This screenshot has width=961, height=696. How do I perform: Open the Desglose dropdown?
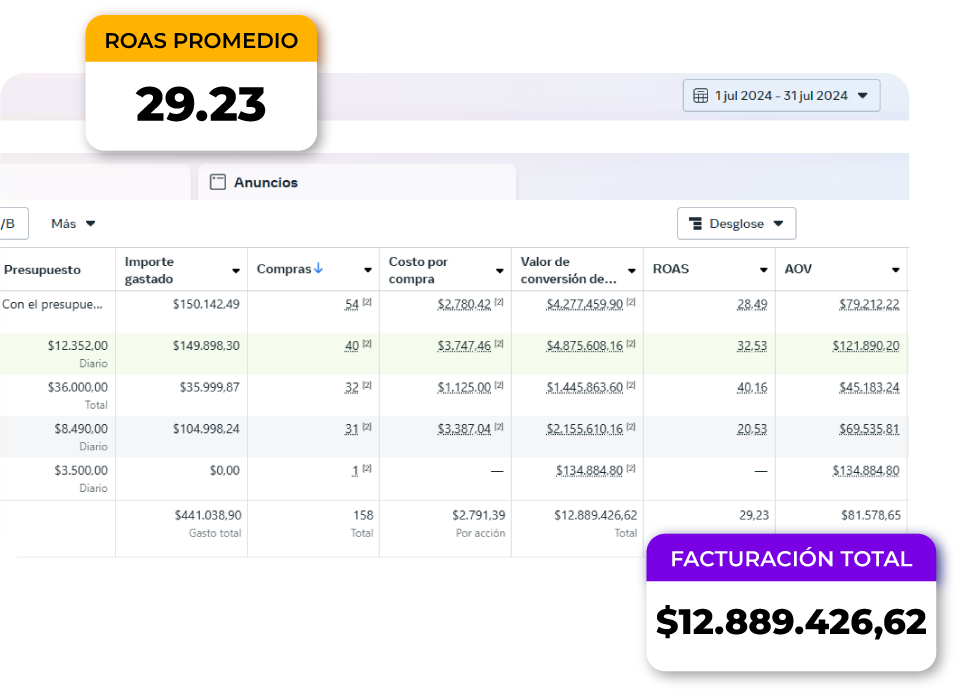click(x=736, y=223)
